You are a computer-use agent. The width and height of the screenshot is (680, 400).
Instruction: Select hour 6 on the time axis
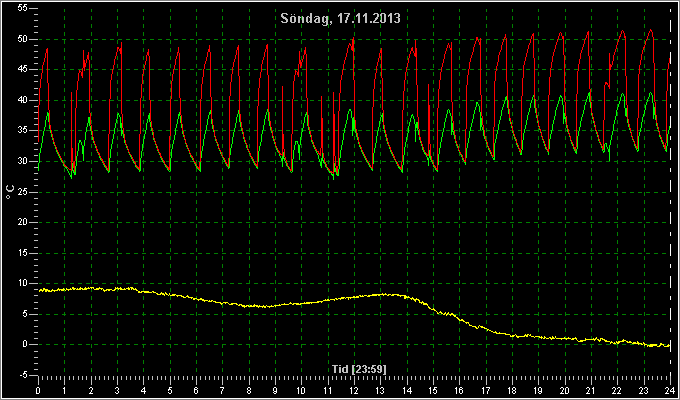pyautogui.click(x=196, y=390)
